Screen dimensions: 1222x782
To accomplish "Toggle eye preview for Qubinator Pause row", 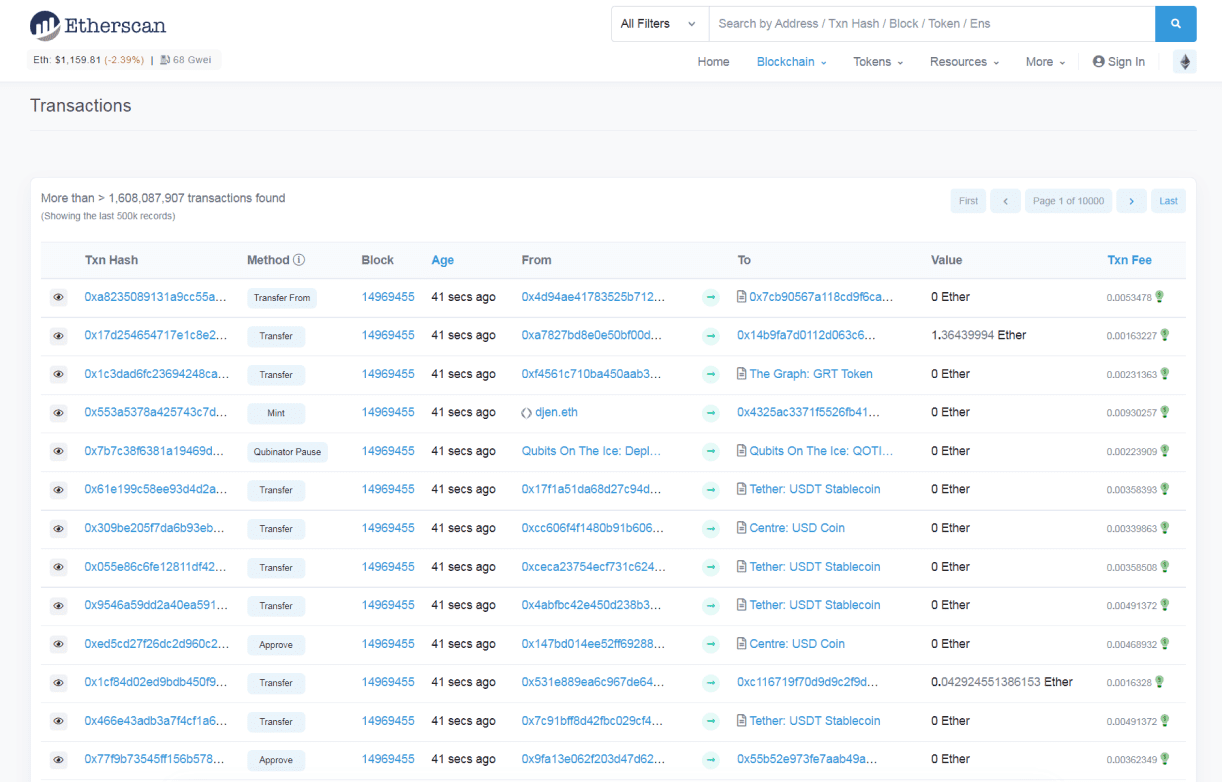I will tap(59, 452).
